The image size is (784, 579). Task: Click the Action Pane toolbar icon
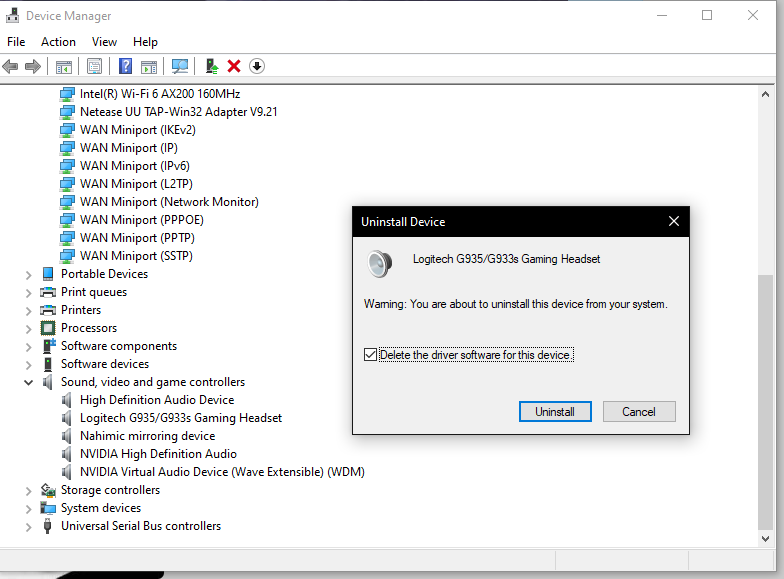click(x=149, y=66)
